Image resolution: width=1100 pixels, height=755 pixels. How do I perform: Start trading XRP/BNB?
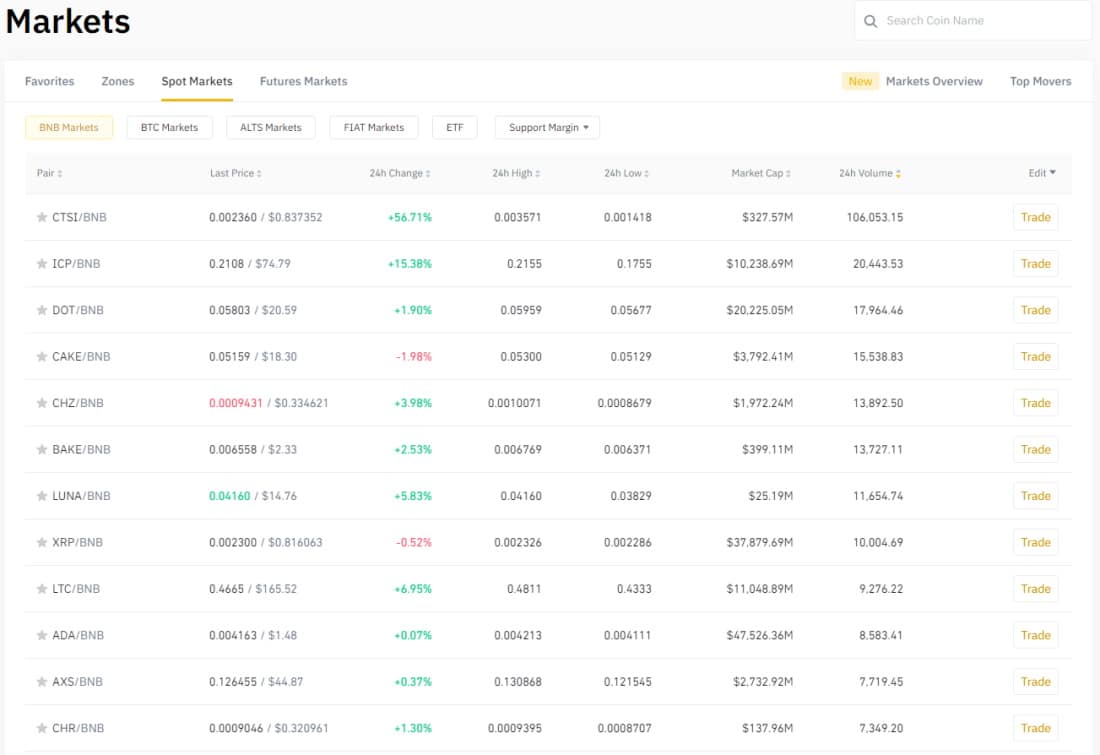pyautogui.click(x=1035, y=542)
